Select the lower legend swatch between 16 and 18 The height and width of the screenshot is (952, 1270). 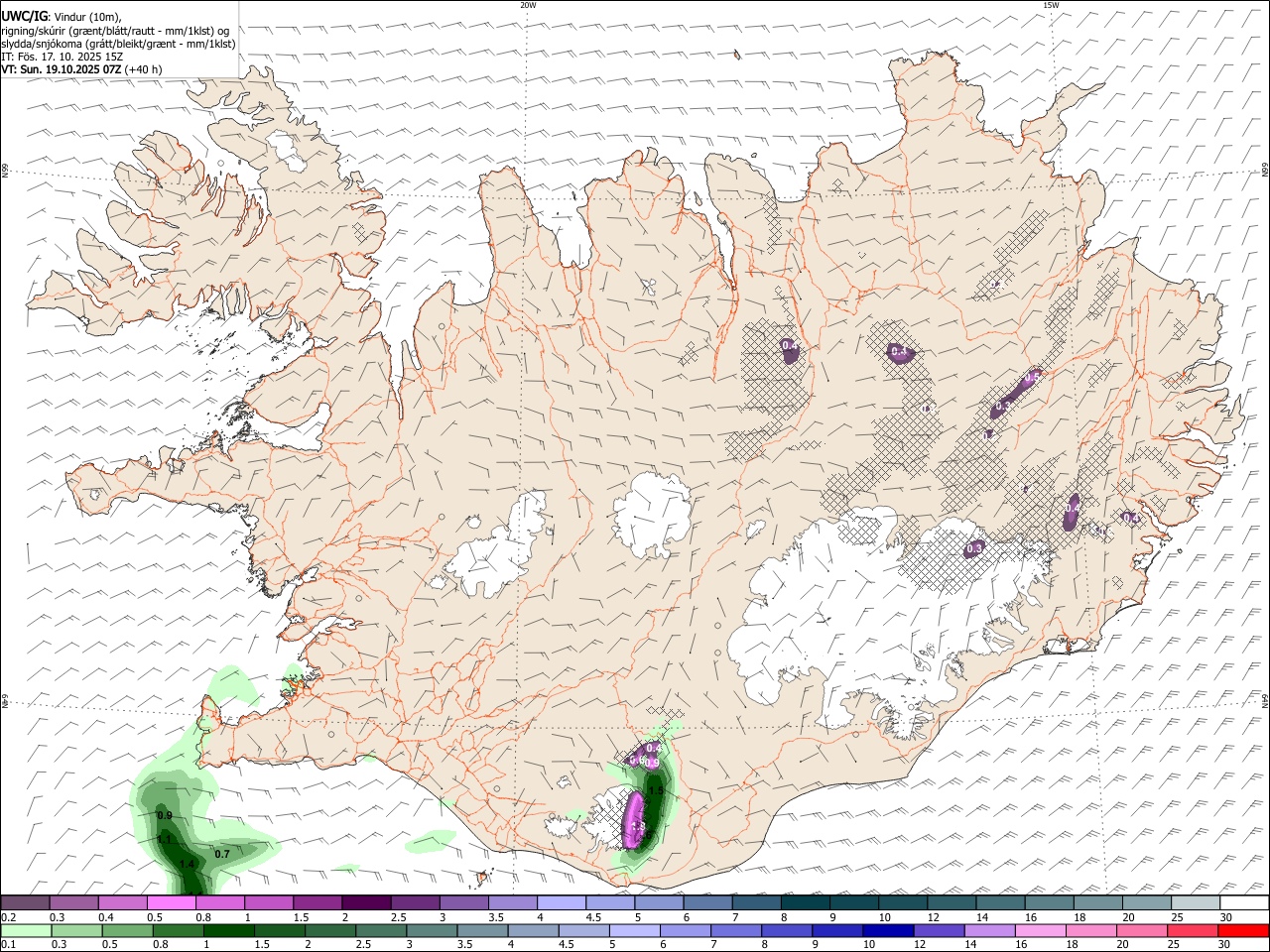point(1040,930)
